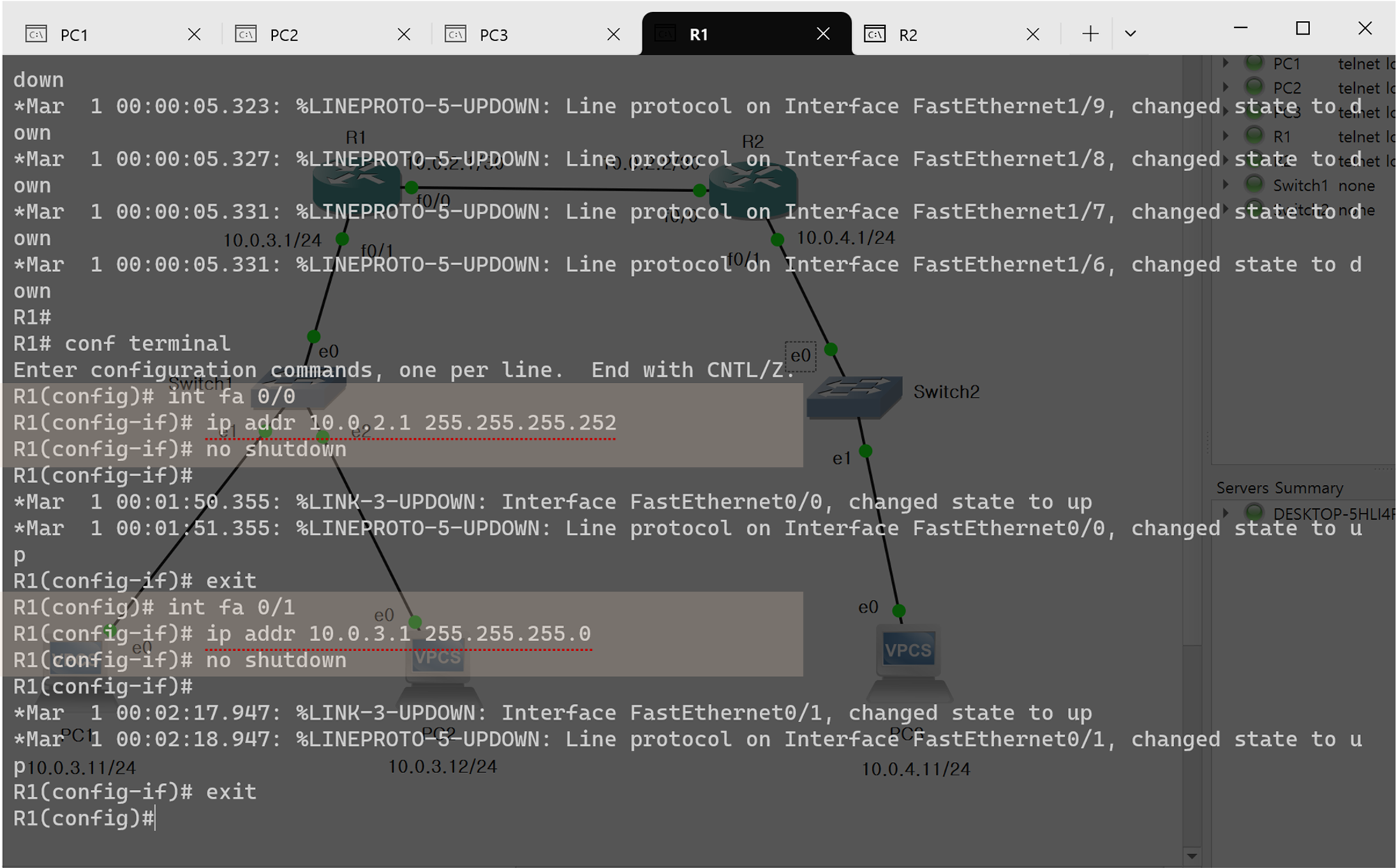This screenshot has height=868, width=1396.
Task: Click the 10.0.4.1/24 address label
Action: (x=845, y=238)
